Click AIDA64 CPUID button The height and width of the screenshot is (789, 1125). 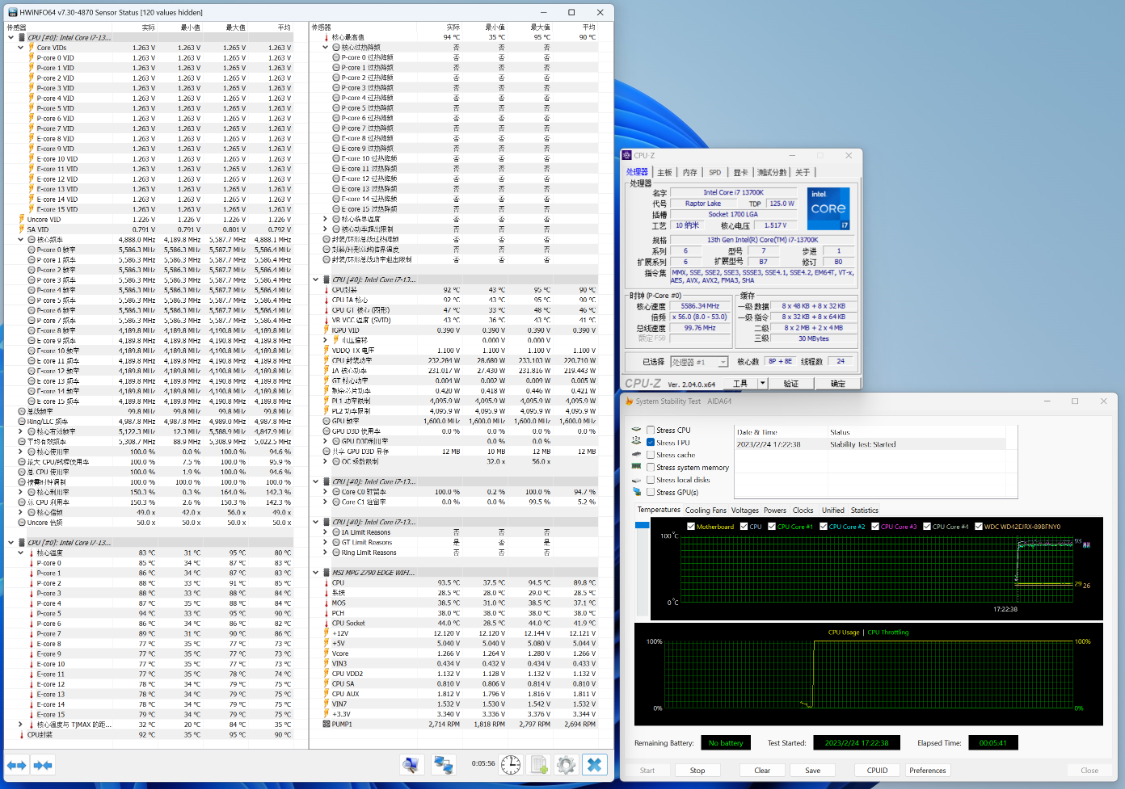[877, 770]
